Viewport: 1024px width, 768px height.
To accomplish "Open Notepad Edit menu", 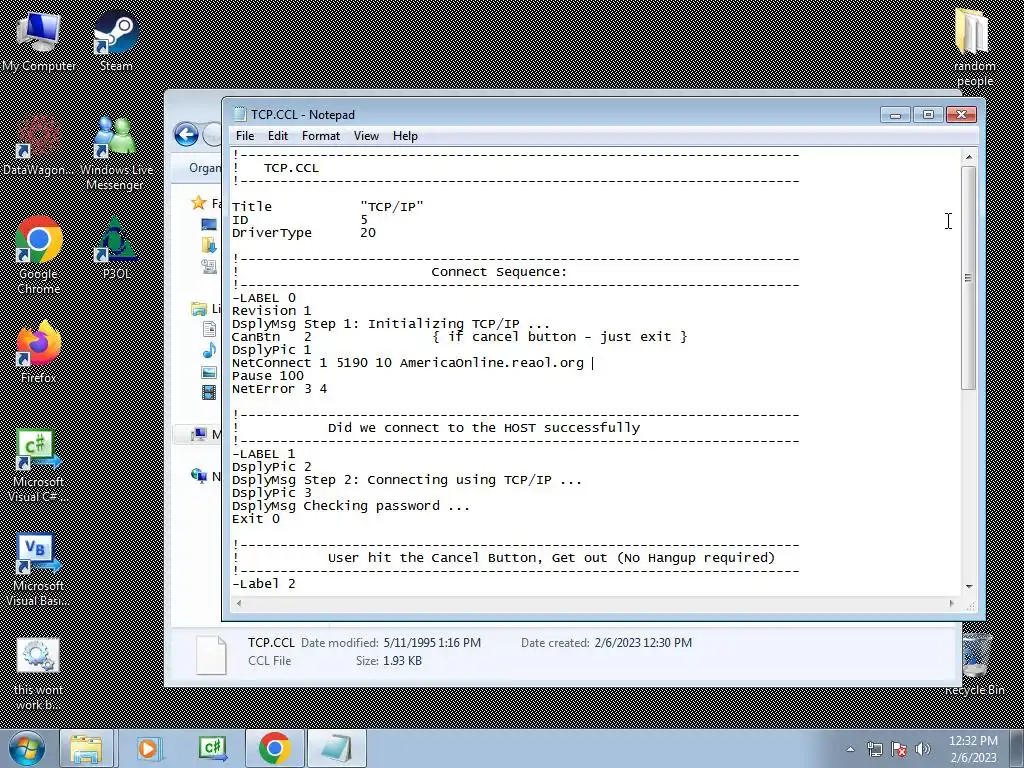I will (278, 136).
